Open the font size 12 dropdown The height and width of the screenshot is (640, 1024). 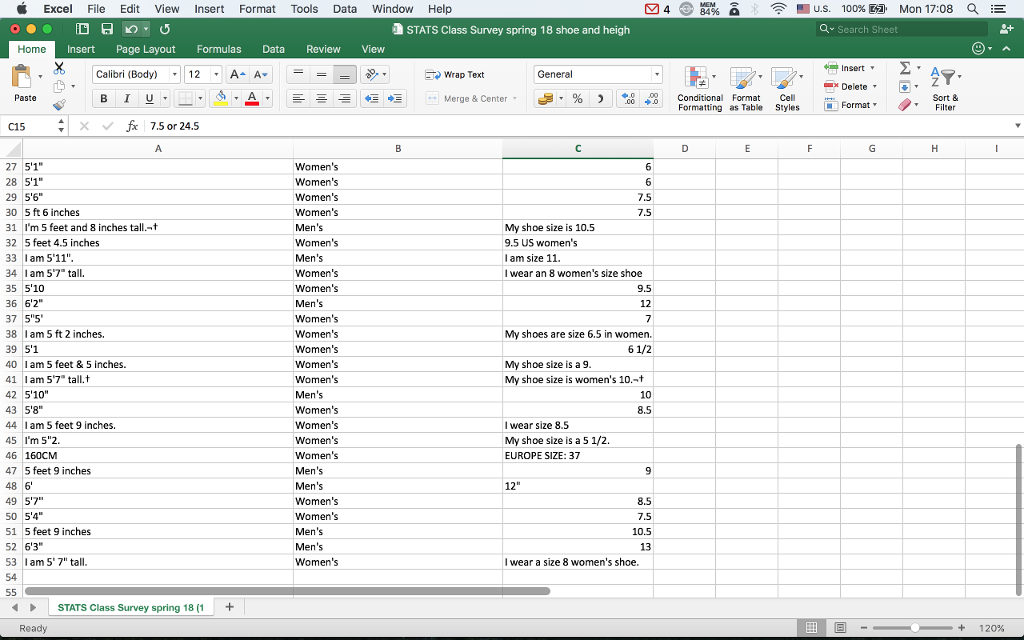click(x=216, y=74)
